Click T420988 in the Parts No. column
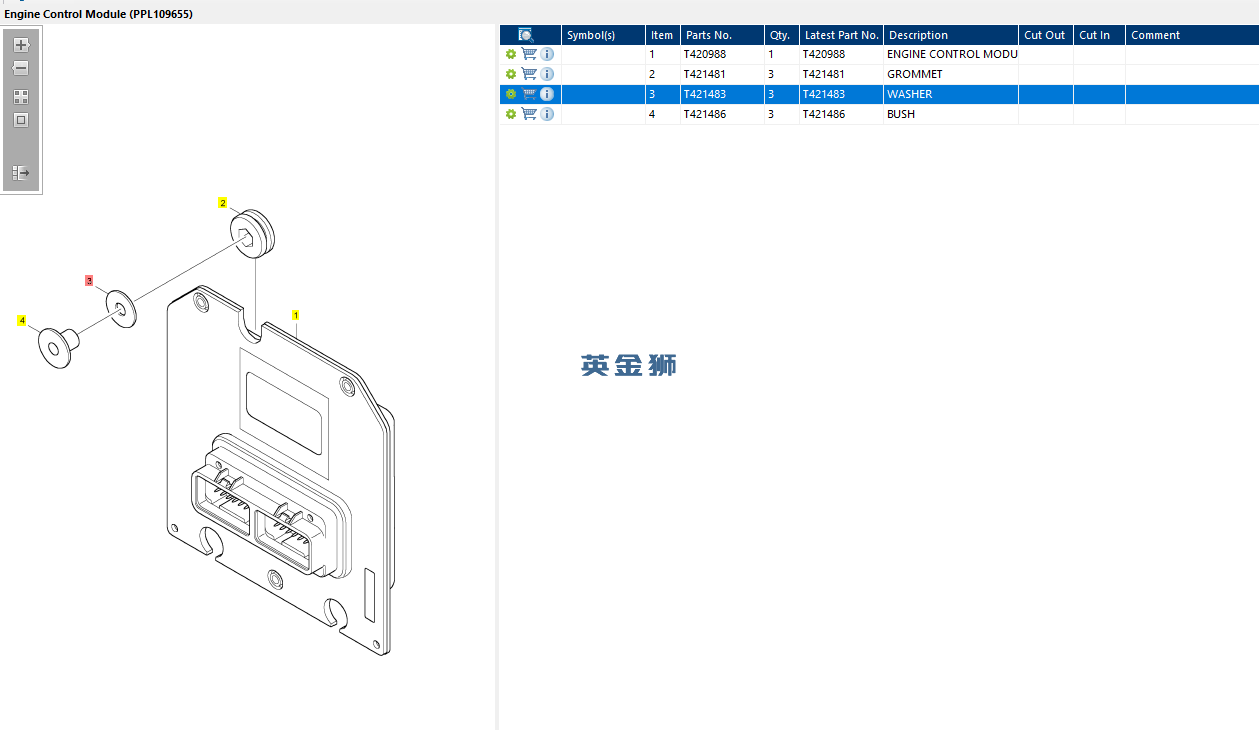Image resolution: width=1259 pixels, height=730 pixels. click(705, 54)
